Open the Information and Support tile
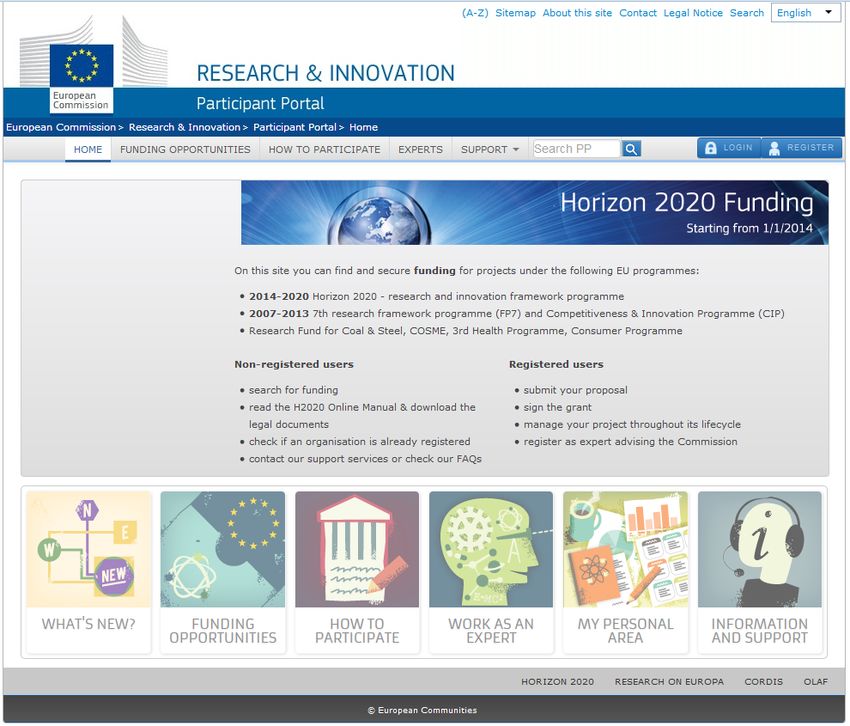Image resolution: width=850 pixels, height=726 pixels. 759,572
